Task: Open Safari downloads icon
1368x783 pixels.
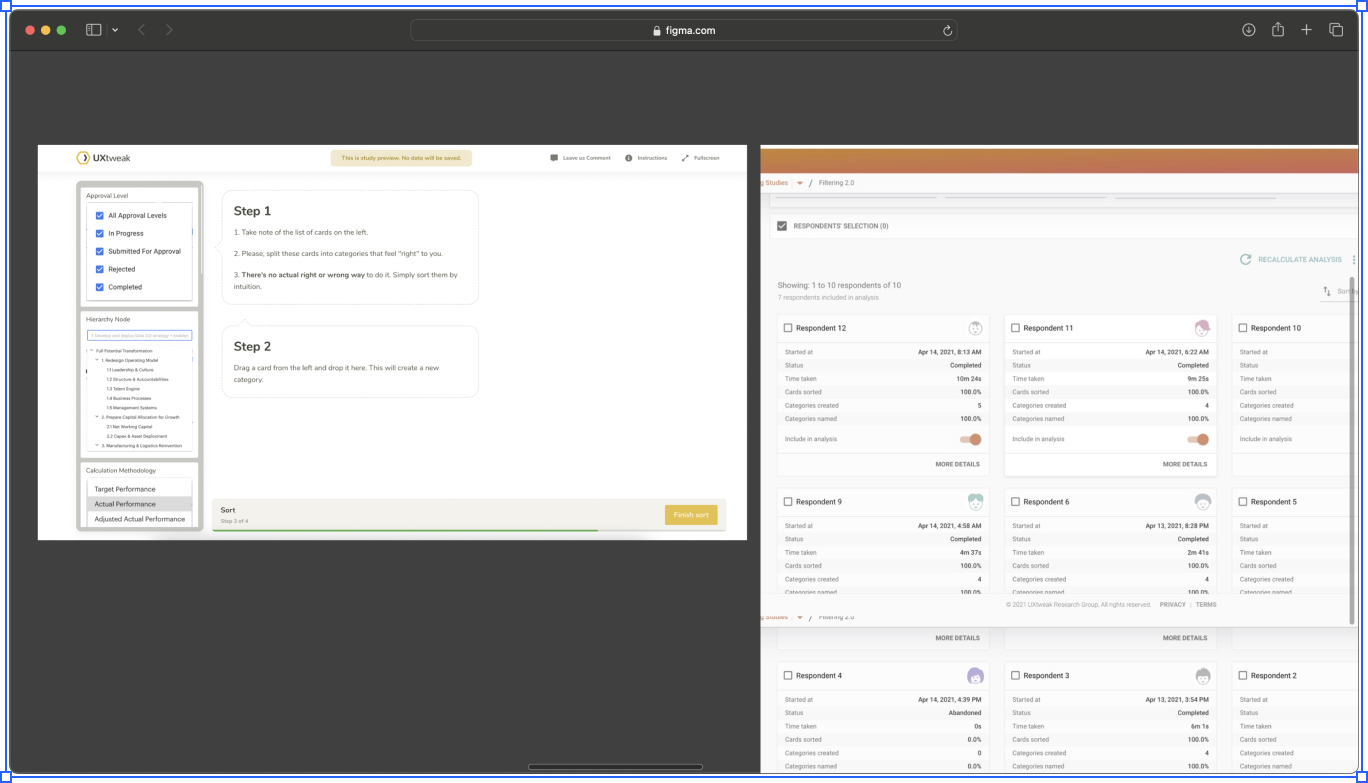Action: [x=1249, y=30]
